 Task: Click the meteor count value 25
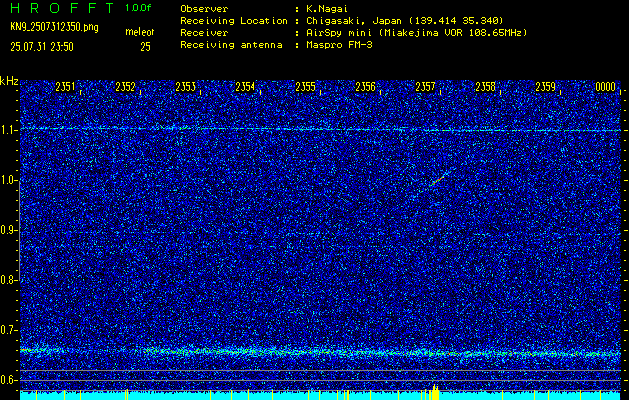[x=145, y=47]
